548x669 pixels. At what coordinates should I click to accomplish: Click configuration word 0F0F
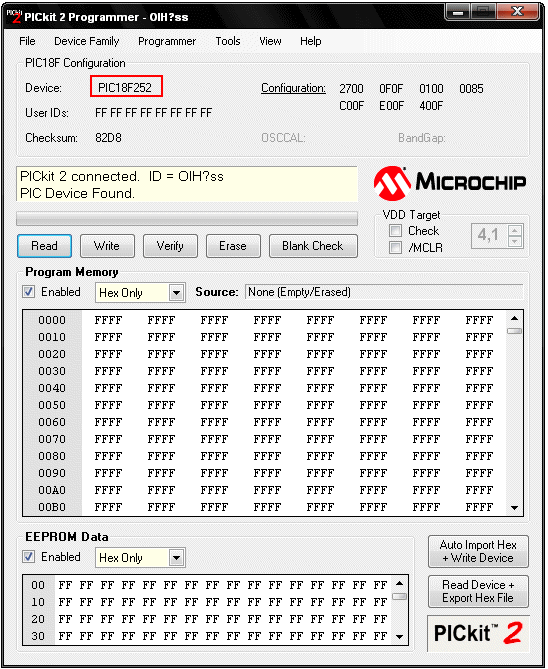tap(391, 89)
